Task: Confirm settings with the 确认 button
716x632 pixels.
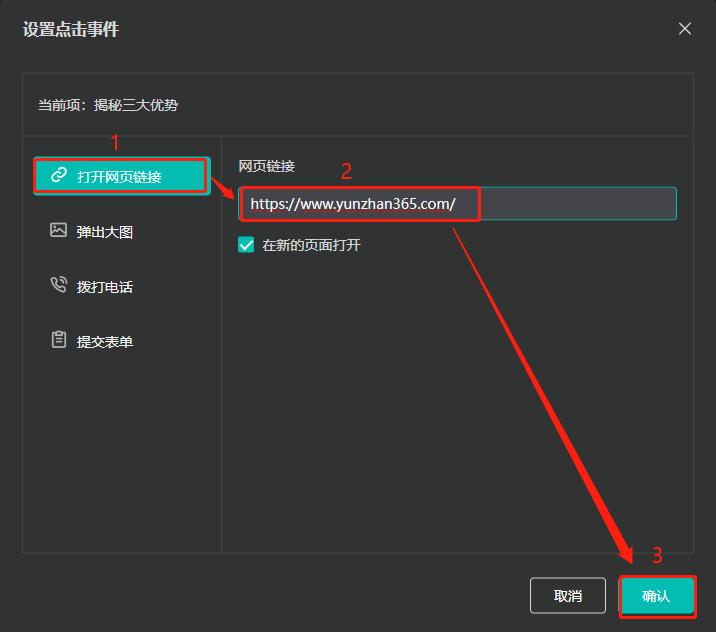Action: pyautogui.click(x=656, y=596)
